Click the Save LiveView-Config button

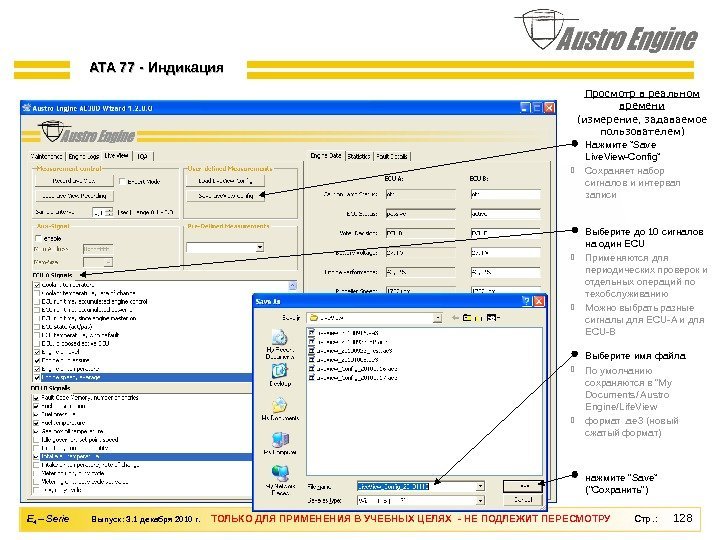coord(225,196)
